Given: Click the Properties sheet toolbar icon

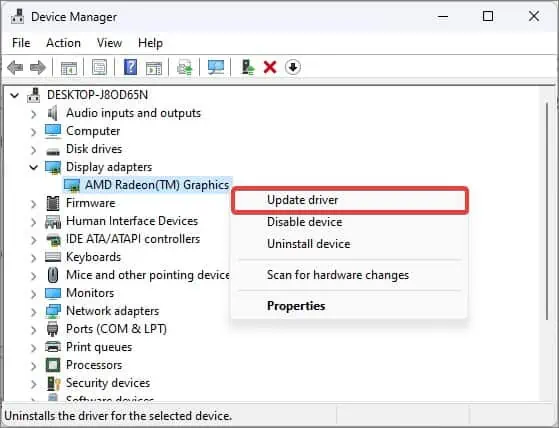Looking at the screenshot, I should 99,67.
